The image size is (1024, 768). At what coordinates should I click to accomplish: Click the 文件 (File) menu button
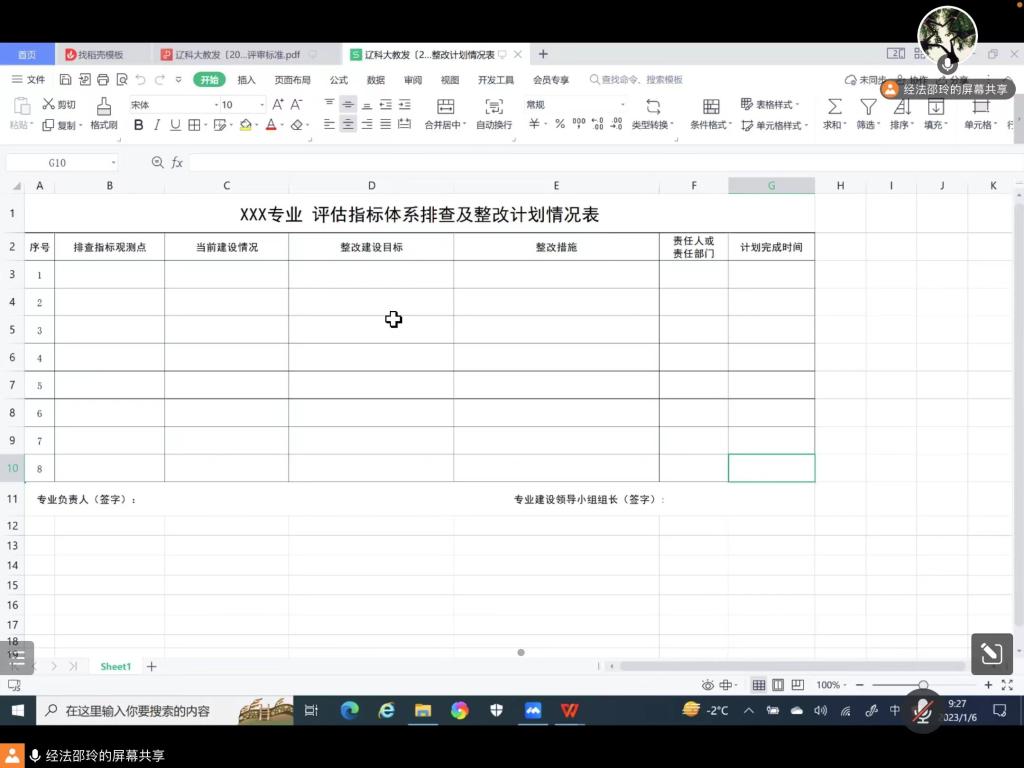point(28,80)
